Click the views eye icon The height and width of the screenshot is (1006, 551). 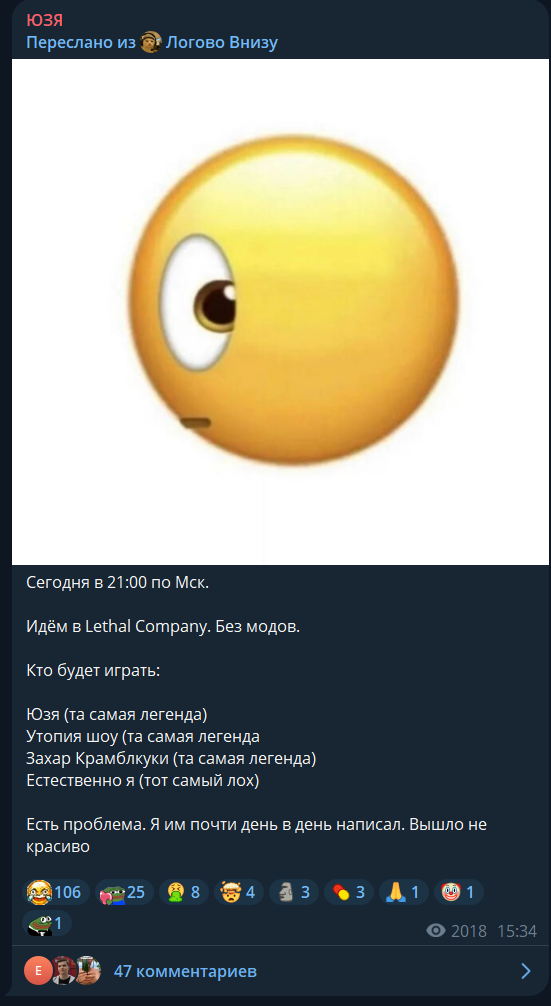pyautogui.click(x=436, y=931)
